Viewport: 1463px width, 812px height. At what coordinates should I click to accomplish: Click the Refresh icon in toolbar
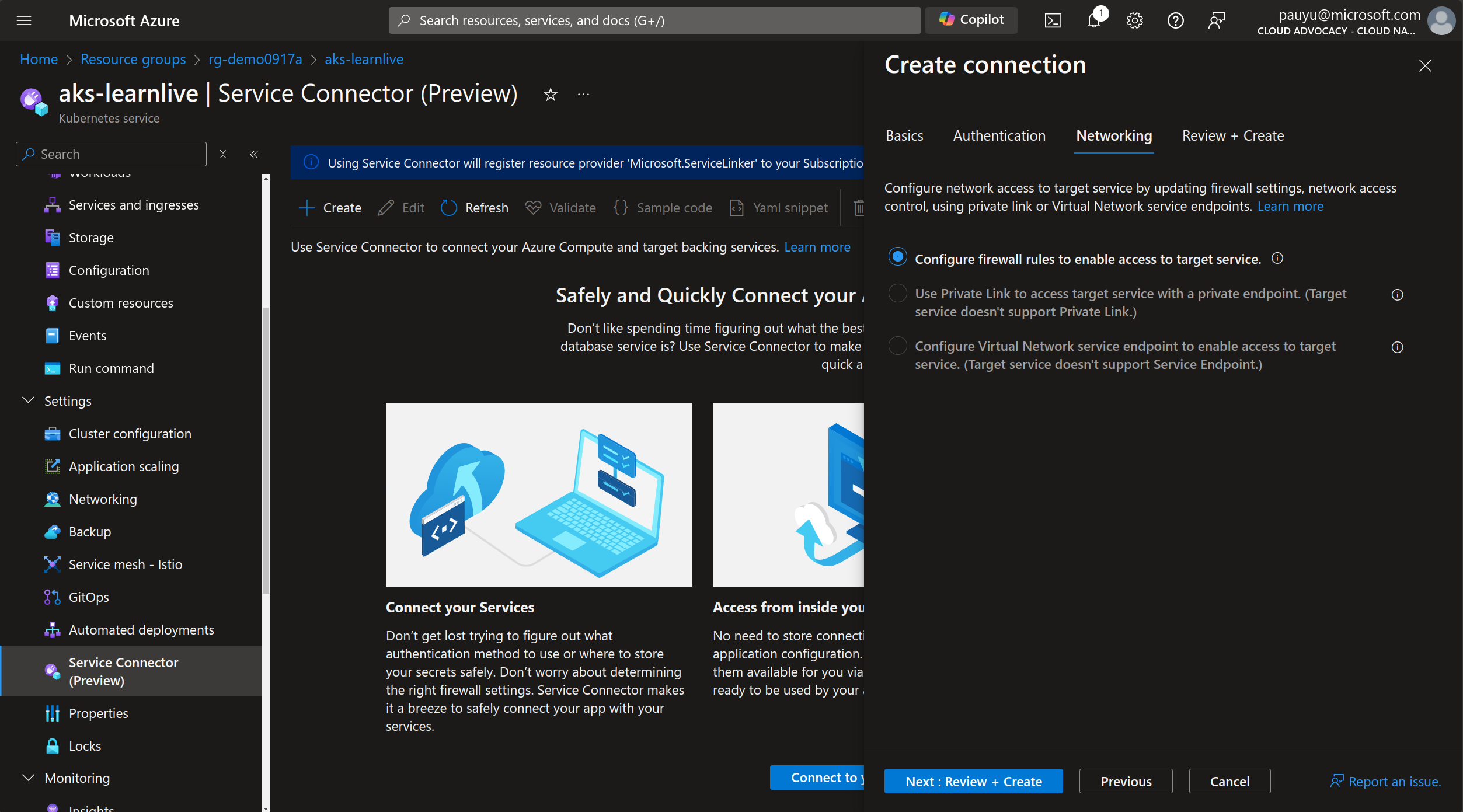click(448, 207)
